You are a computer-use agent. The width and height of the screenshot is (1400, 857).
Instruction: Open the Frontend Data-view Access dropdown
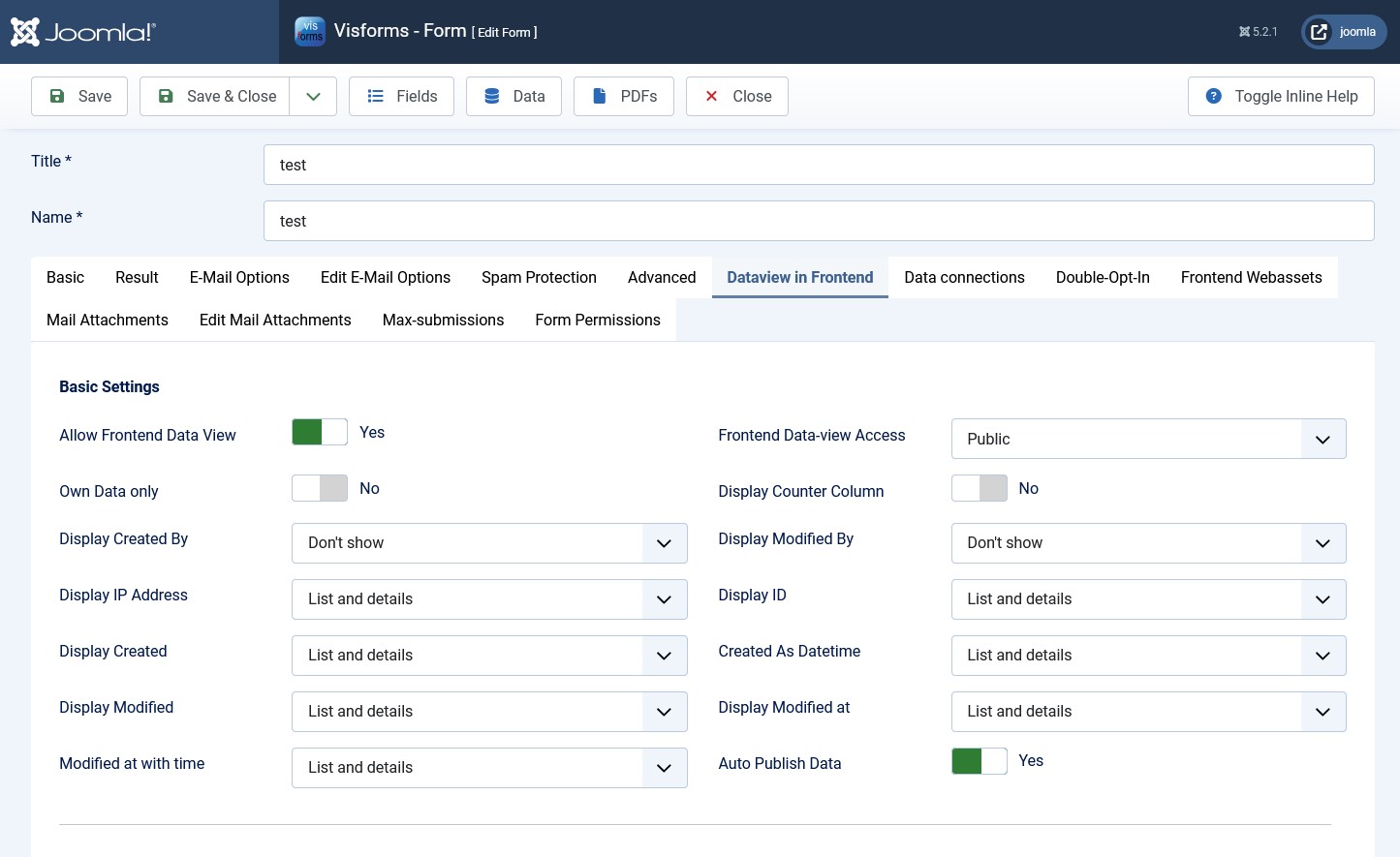(1148, 439)
